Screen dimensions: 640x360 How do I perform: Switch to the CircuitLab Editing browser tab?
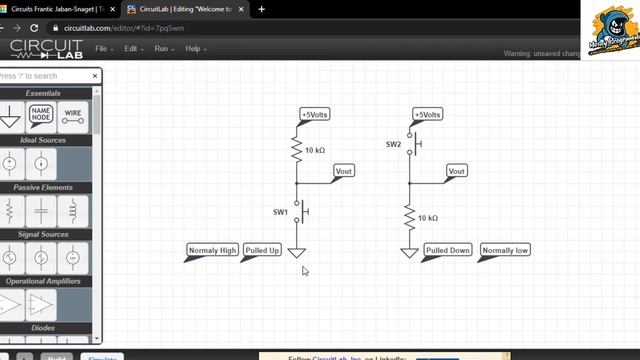(185, 9)
